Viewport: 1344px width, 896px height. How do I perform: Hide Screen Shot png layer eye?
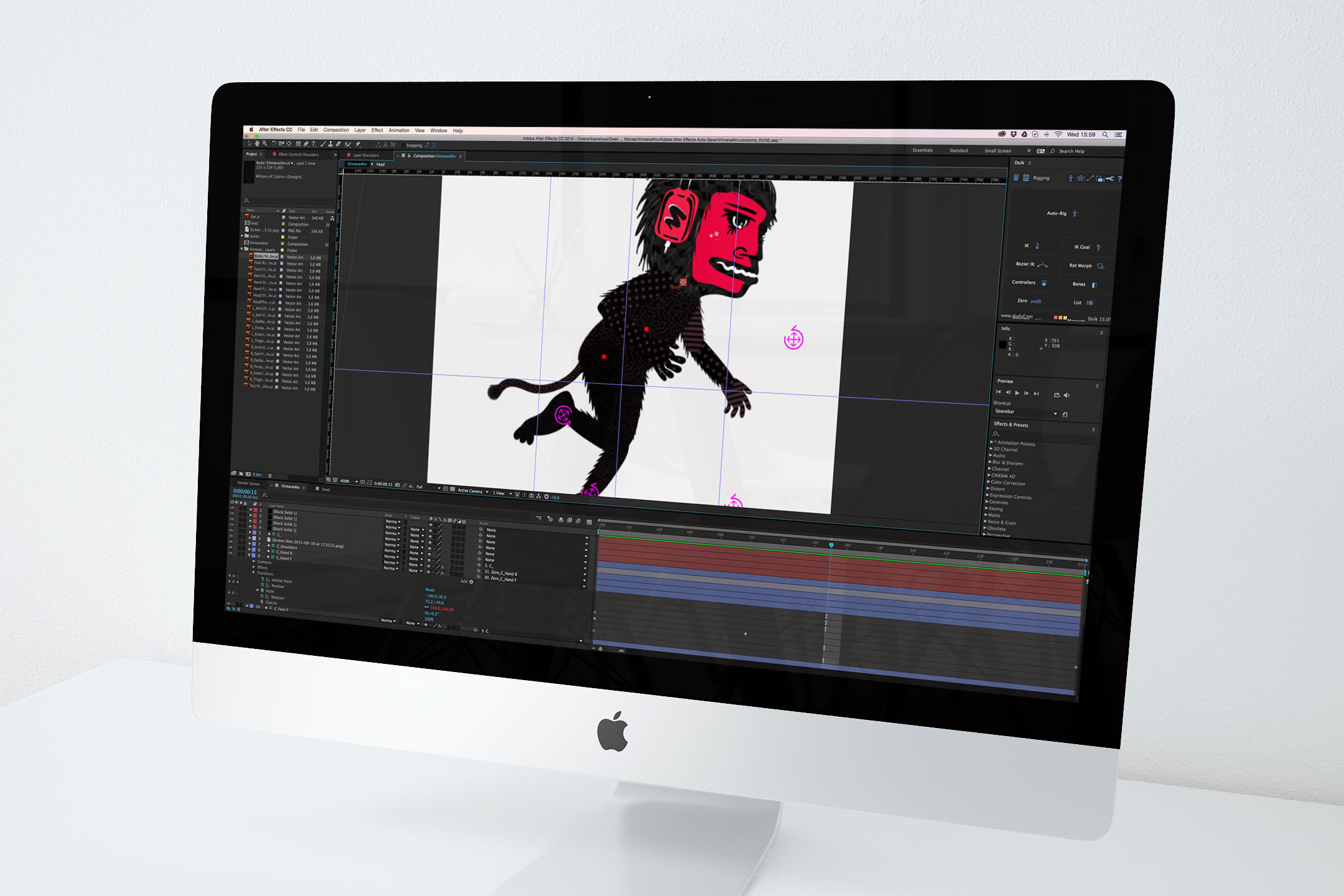click(x=231, y=536)
